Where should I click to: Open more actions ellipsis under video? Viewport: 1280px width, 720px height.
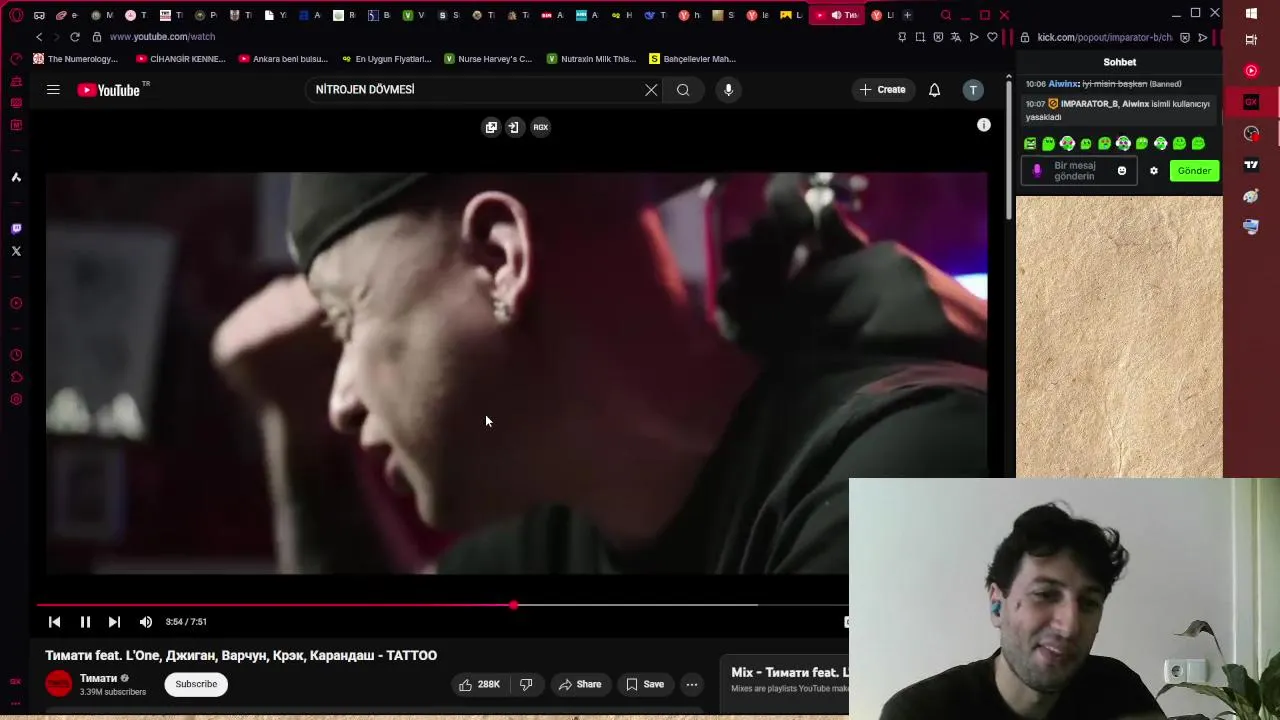coord(692,684)
